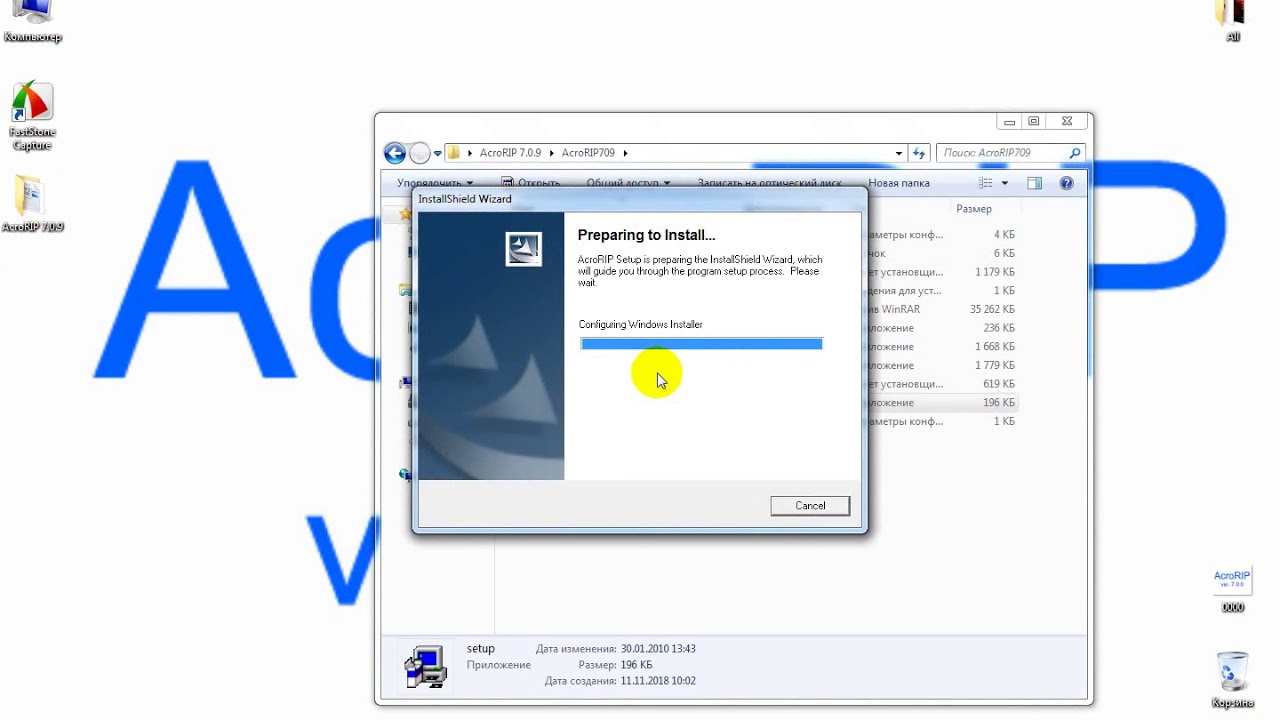Select the highlighted application row sized 196 КБ

[x=942, y=403]
